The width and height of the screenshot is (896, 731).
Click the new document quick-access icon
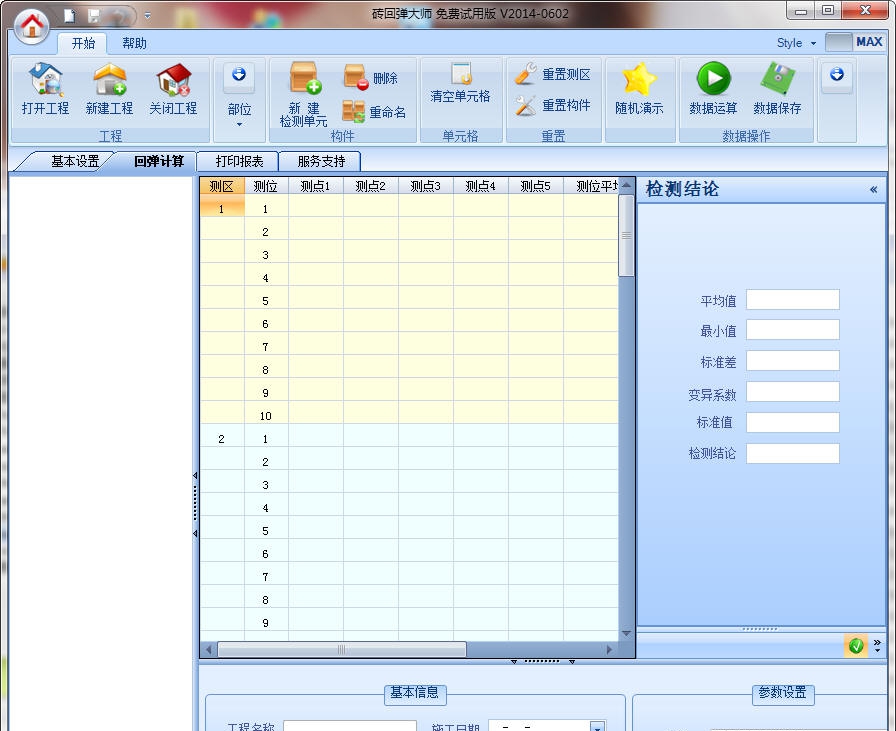69,15
